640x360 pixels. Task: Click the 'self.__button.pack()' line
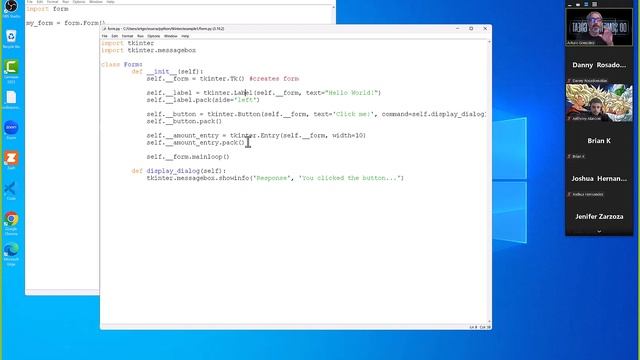pos(184,121)
